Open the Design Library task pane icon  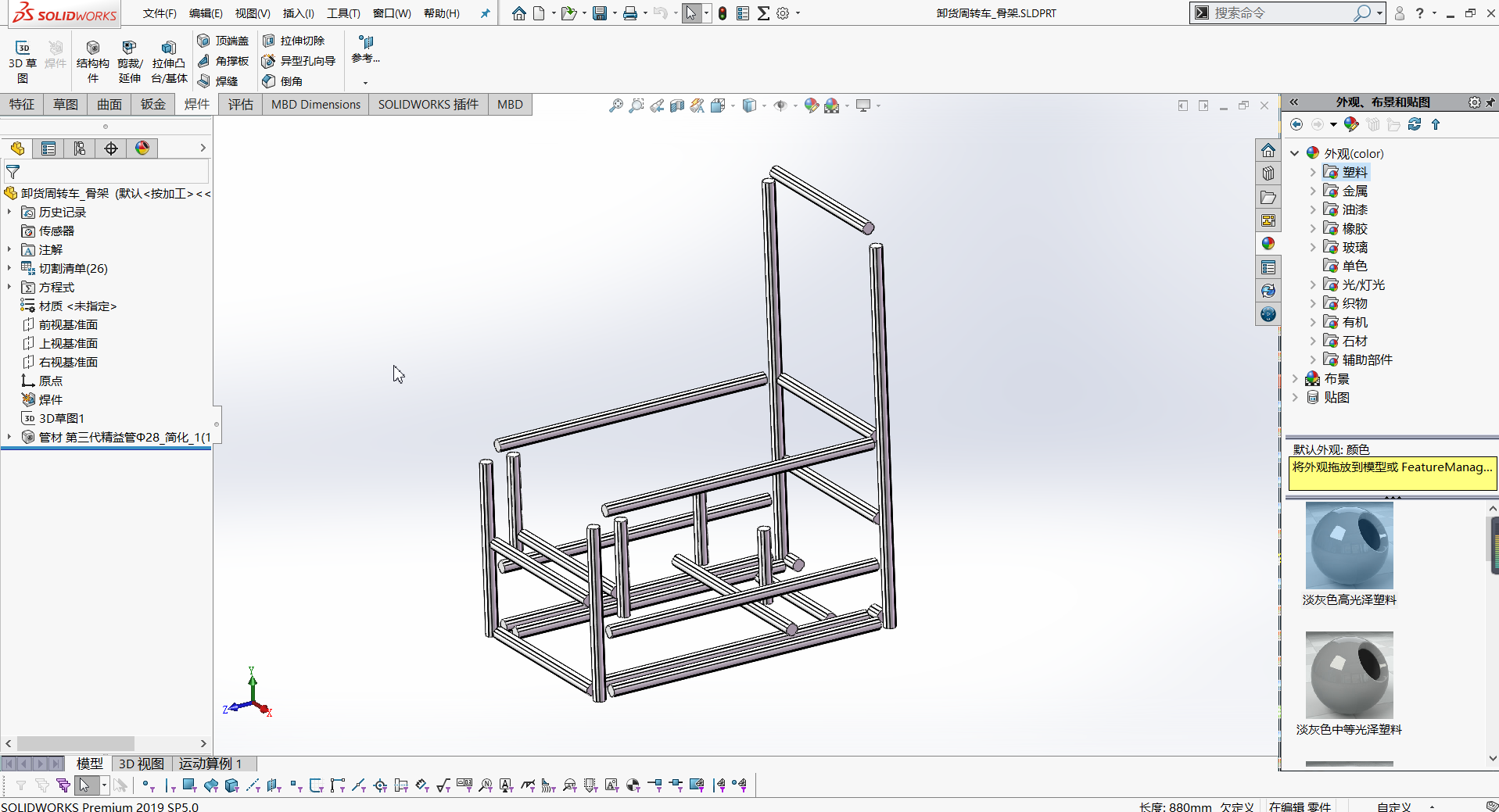point(1268,173)
